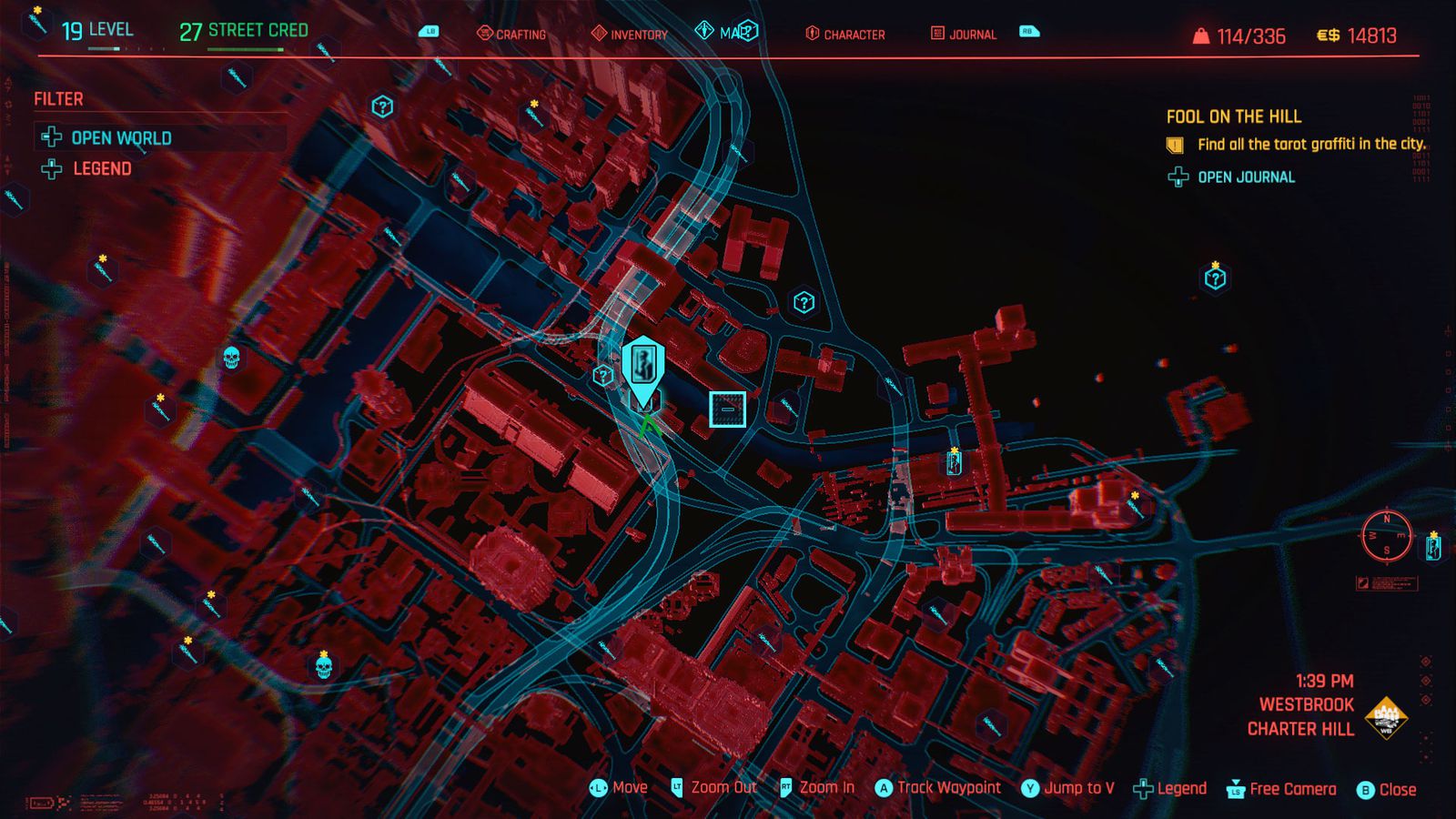This screenshot has height=819, width=1456.
Task: Click the 114/336 weight value
Action: point(1251,36)
